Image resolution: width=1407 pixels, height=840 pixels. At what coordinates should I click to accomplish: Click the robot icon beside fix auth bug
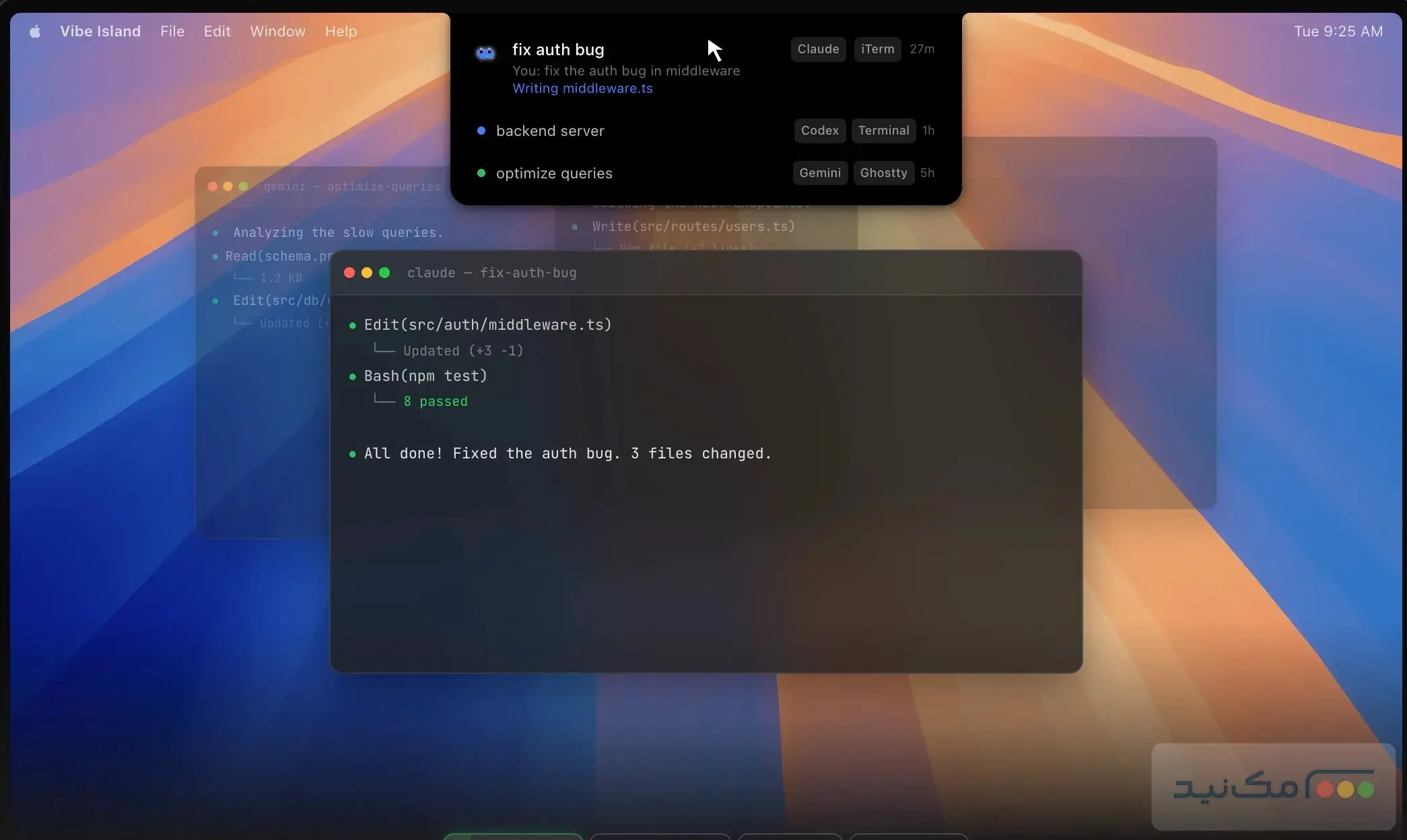485,53
